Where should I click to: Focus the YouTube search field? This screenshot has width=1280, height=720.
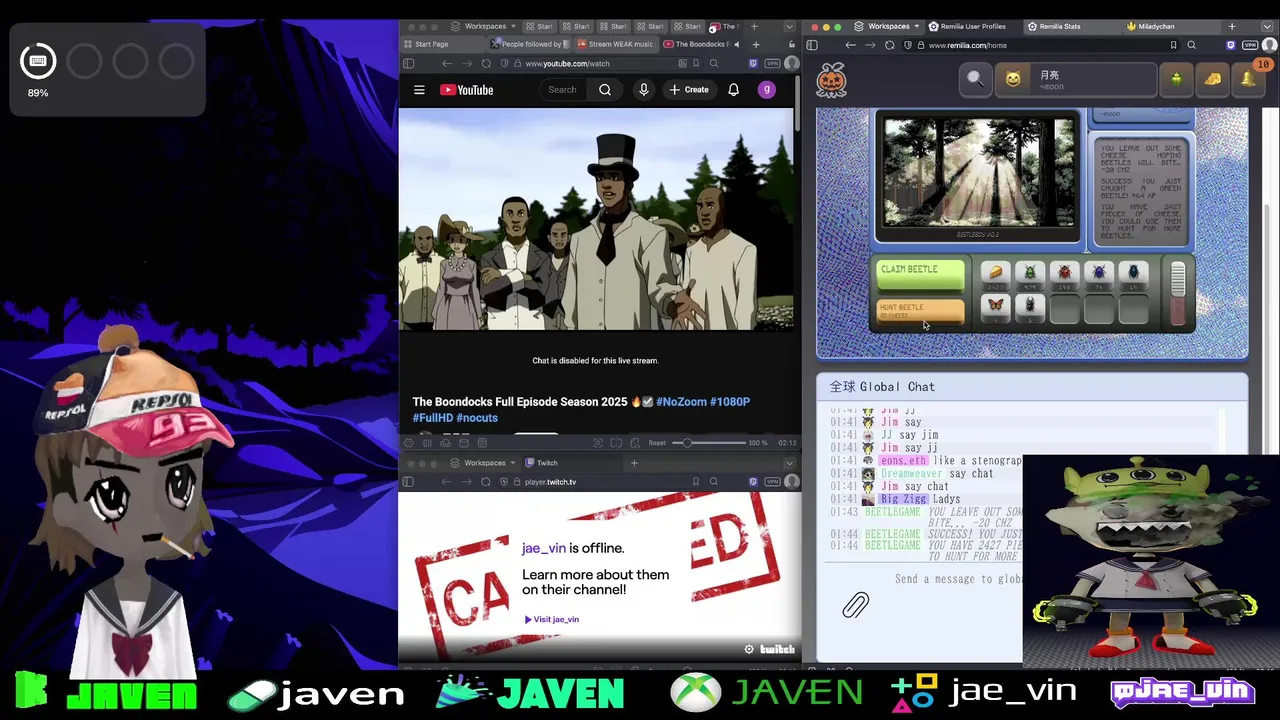[x=562, y=90]
